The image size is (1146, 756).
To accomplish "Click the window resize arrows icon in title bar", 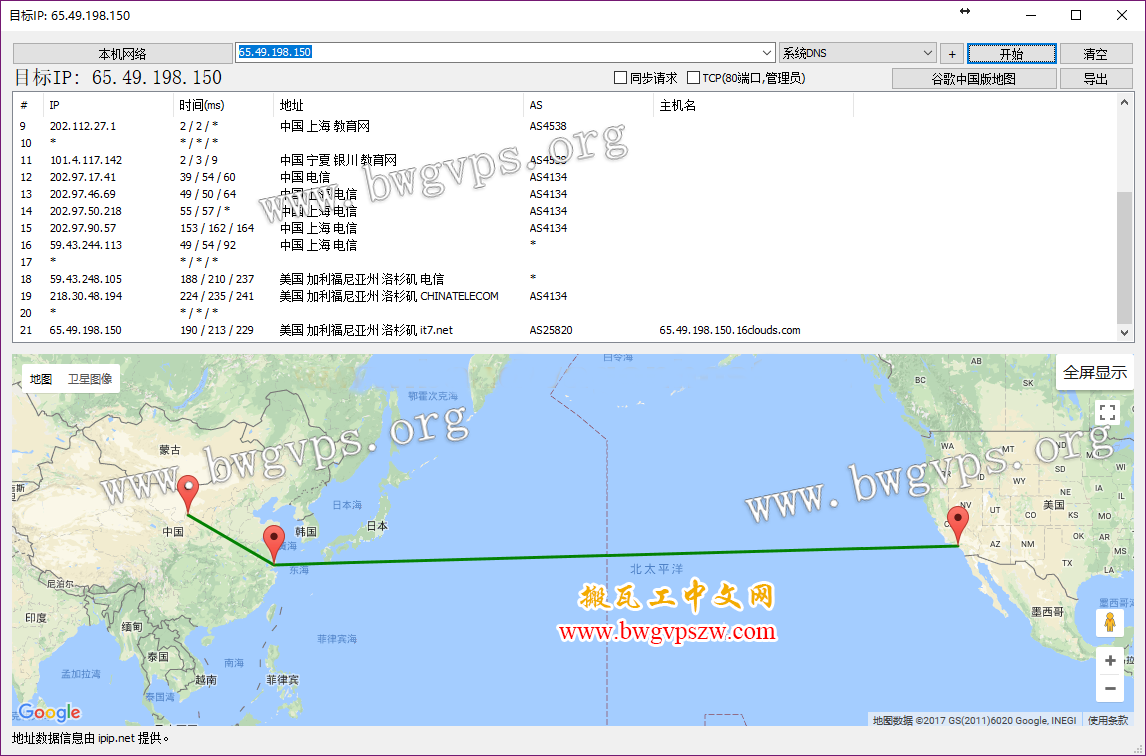I will pos(965,11).
